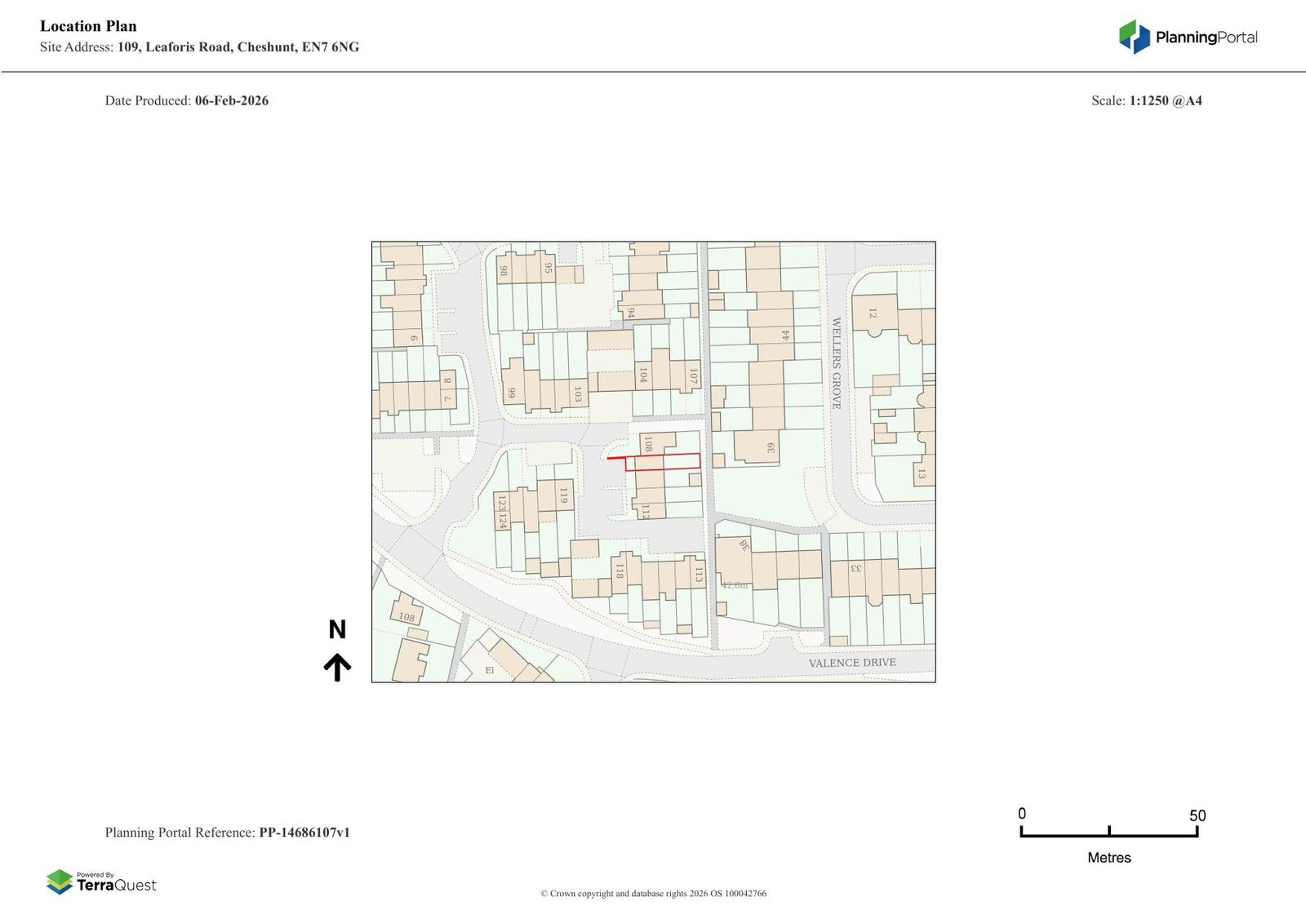Click building number 33 on map
1306x924 pixels.
(x=856, y=568)
